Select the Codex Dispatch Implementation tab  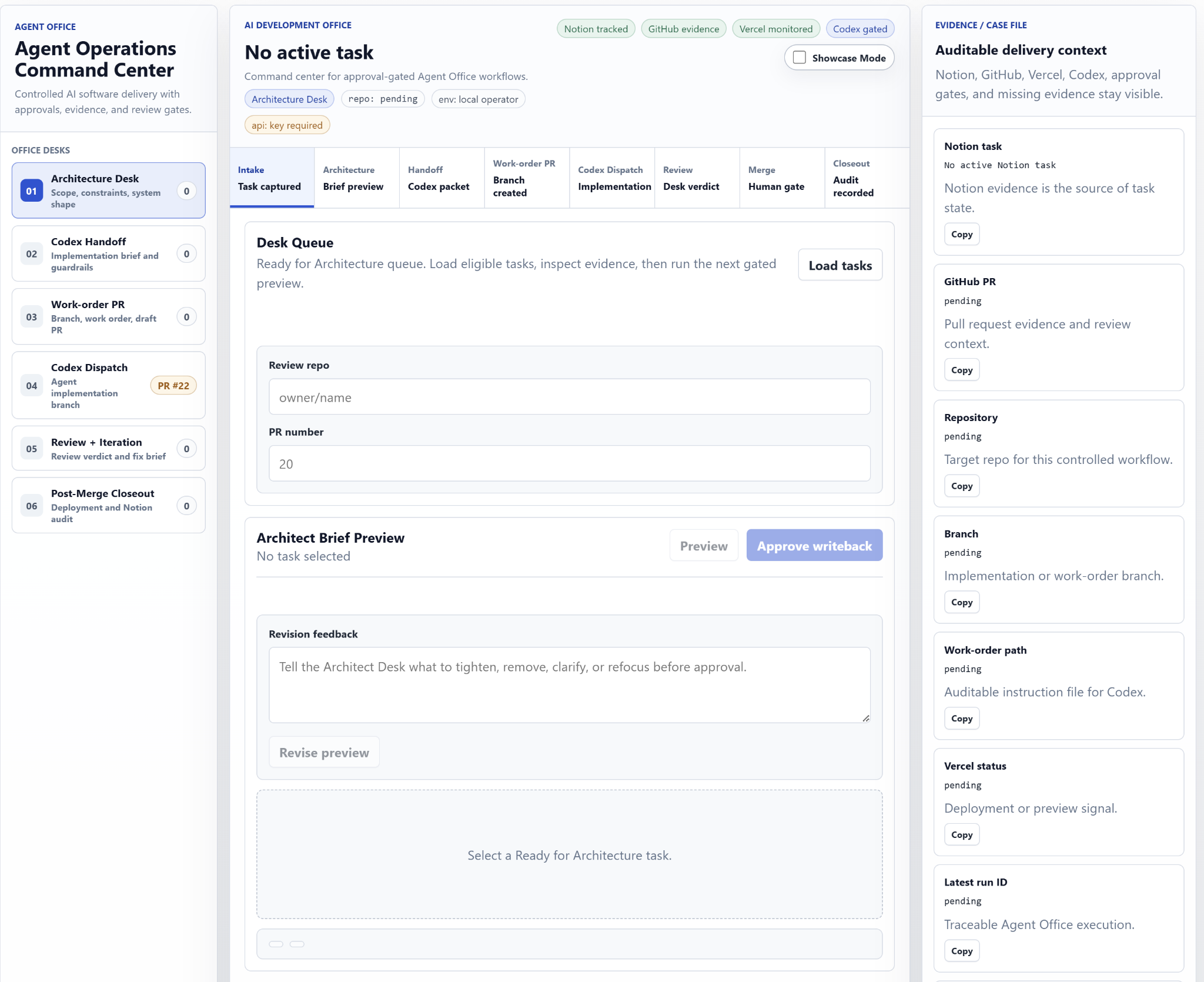coord(612,178)
